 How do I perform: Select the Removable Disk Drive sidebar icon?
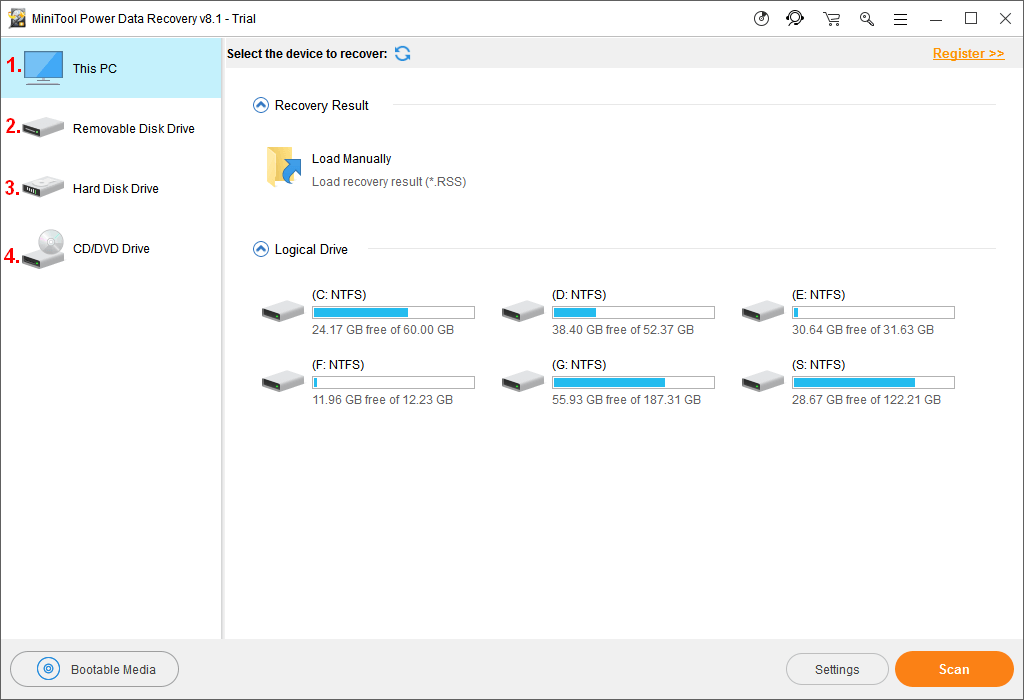click(41, 128)
